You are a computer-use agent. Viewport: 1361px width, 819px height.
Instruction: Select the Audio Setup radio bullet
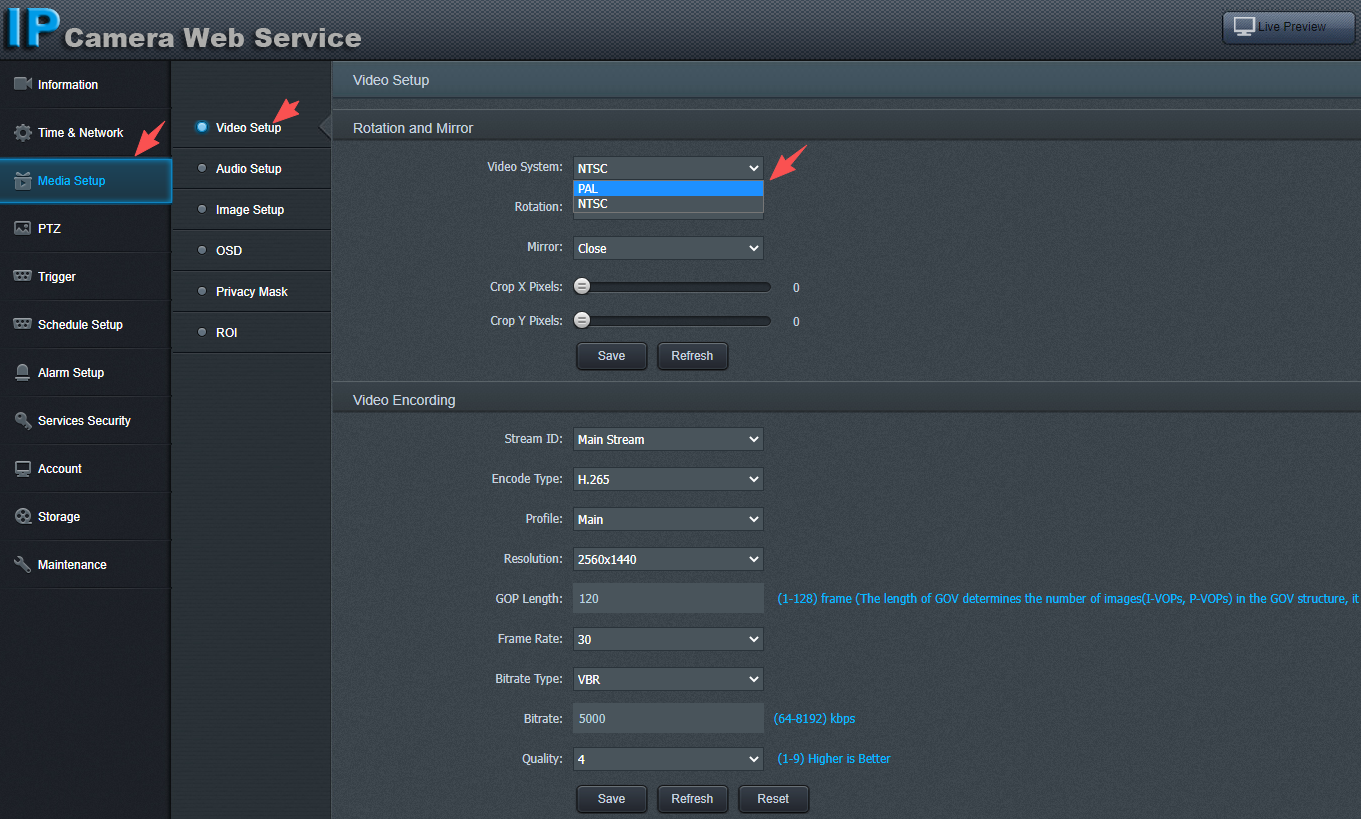coord(202,168)
